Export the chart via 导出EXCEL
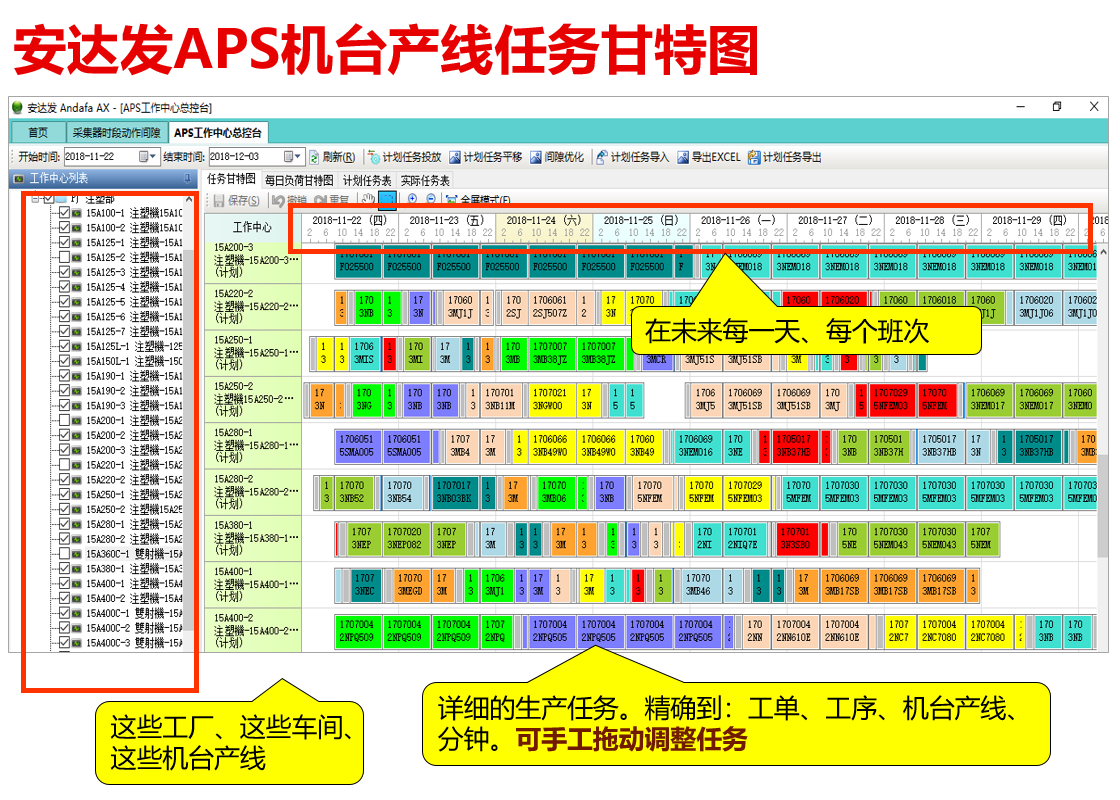Screen dimensions: 1120x800 [684, 157]
